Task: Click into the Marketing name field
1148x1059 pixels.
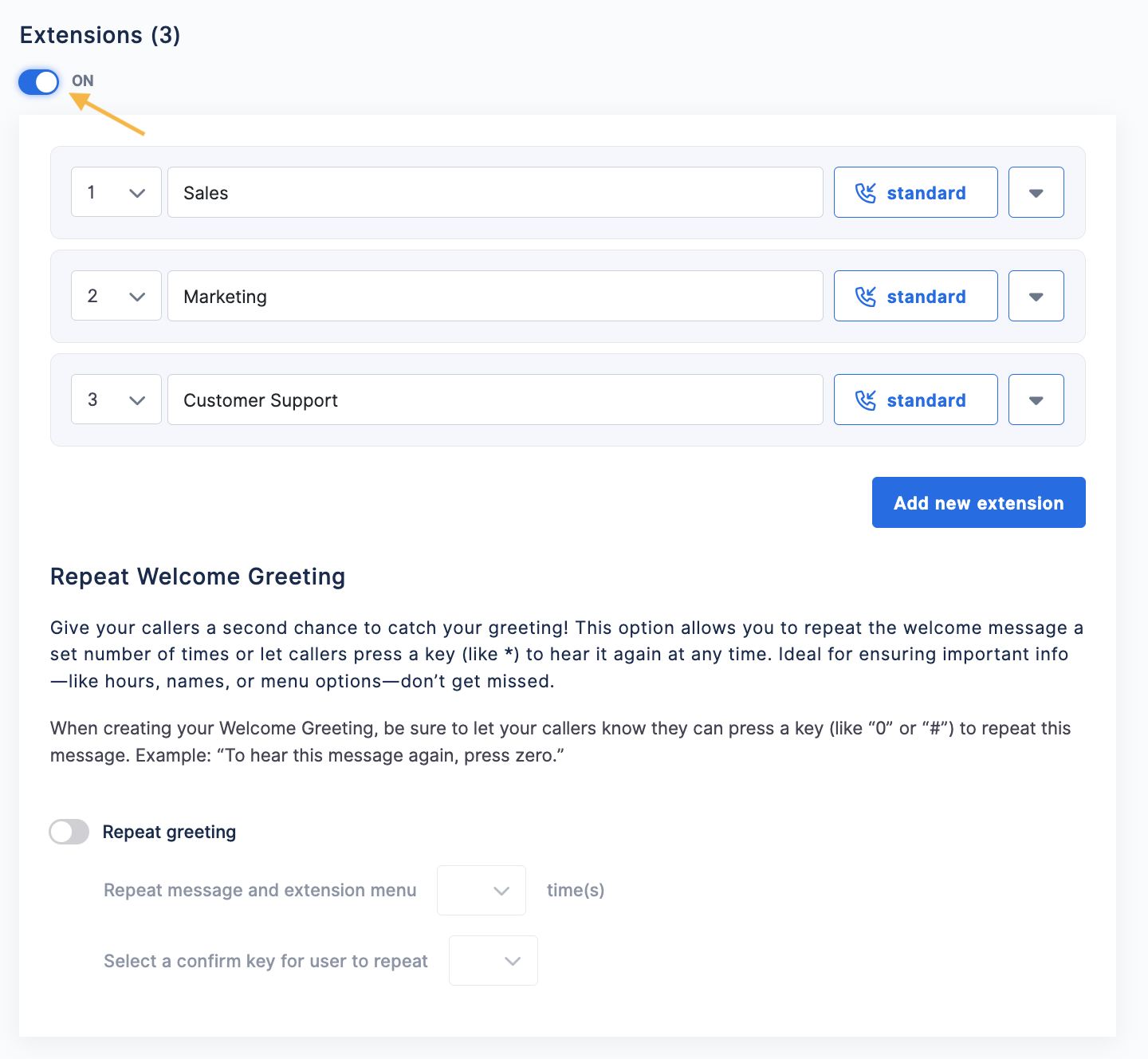Action: coord(495,296)
